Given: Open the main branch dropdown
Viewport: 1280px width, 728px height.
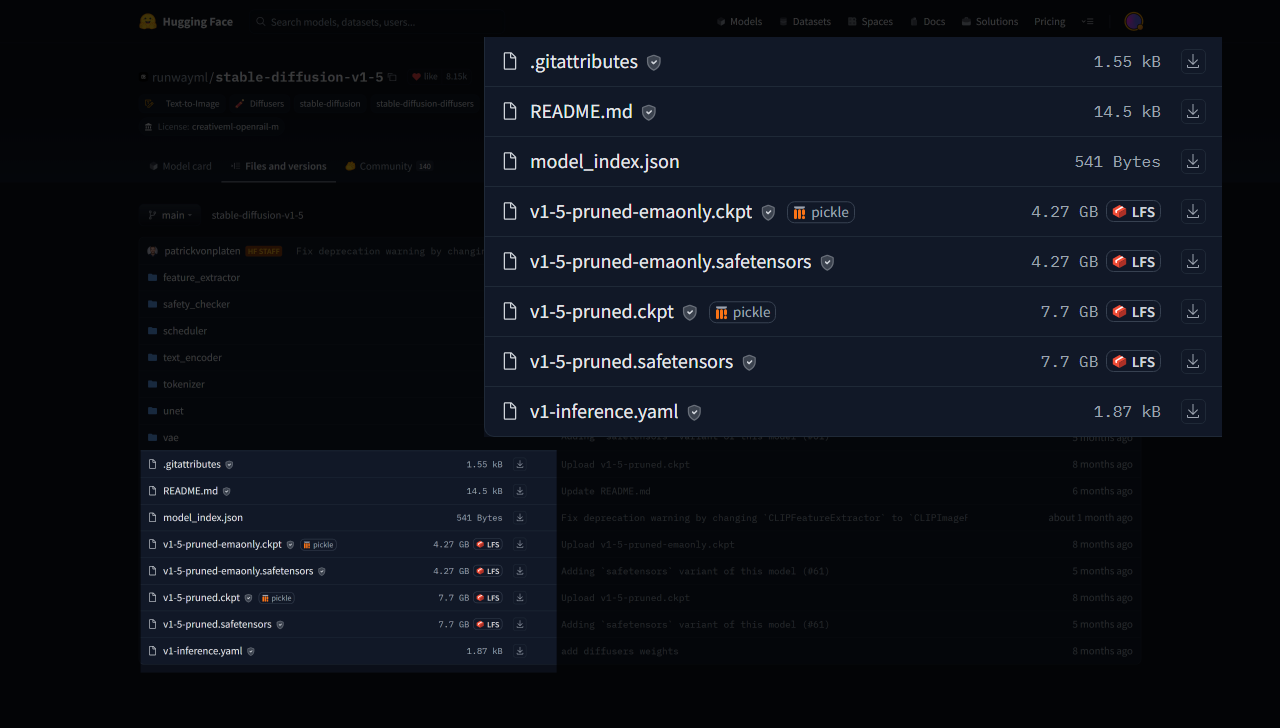Looking at the screenshot, I should pyautogui.click(x=171, y=215).
